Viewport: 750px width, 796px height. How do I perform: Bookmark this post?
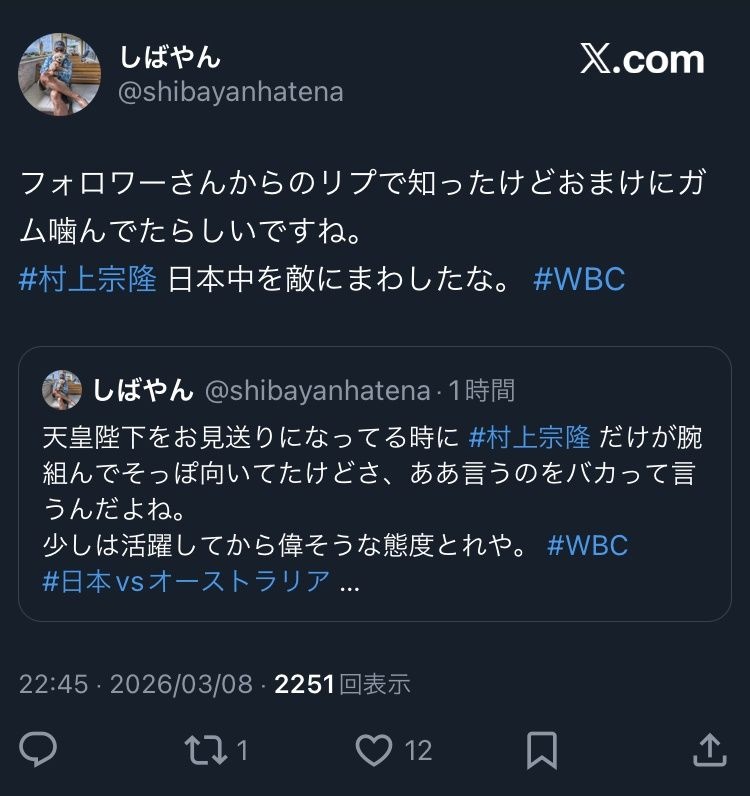(542, 750)
